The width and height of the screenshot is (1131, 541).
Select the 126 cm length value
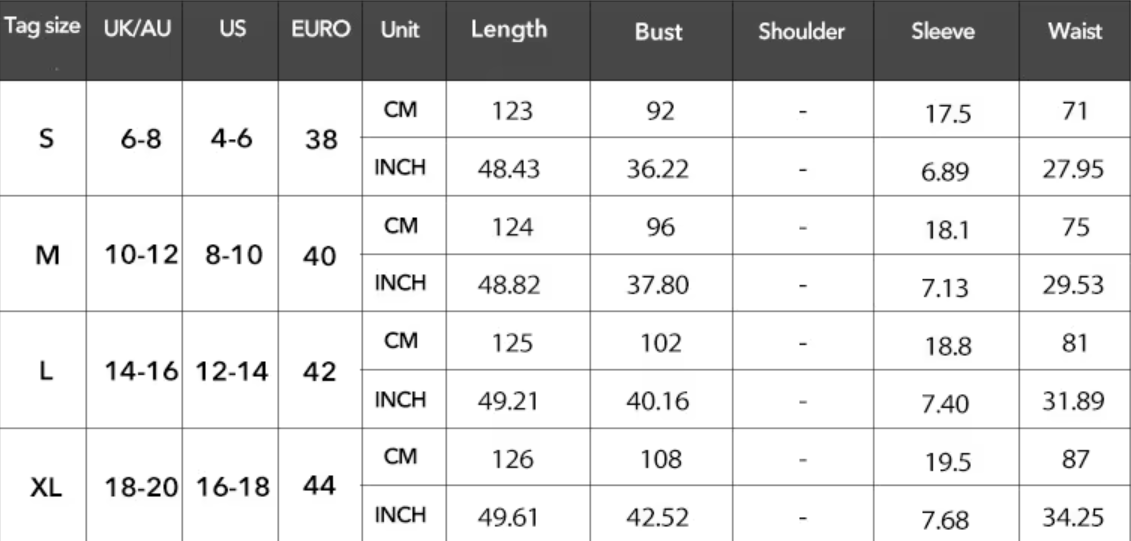(x=512, y=459)
